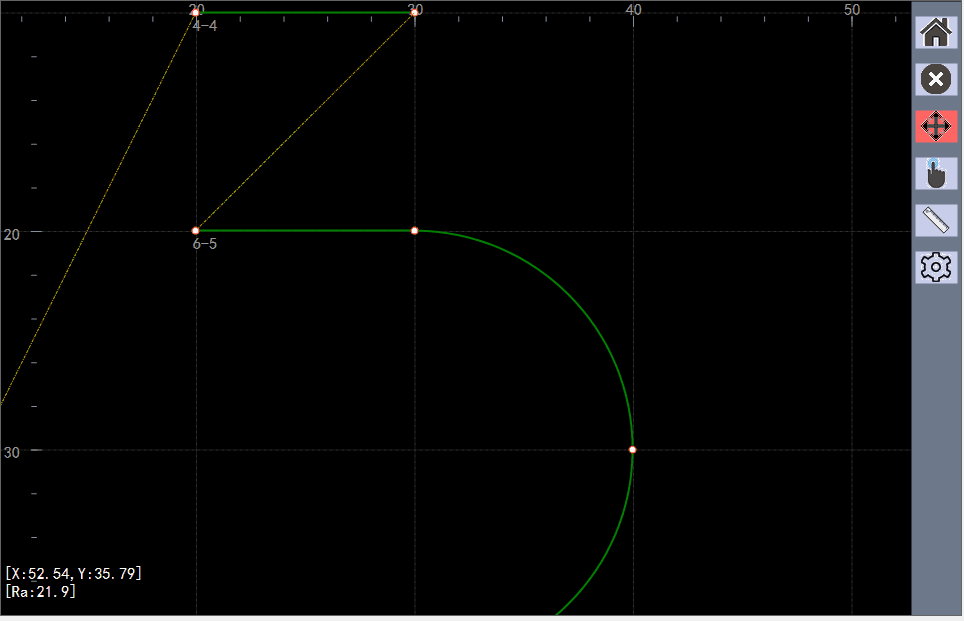Image resolution: width=964 pixels, height=621 pixels.
Task: Click the path node labeled 6-5
Action: [x=196, y=231]
